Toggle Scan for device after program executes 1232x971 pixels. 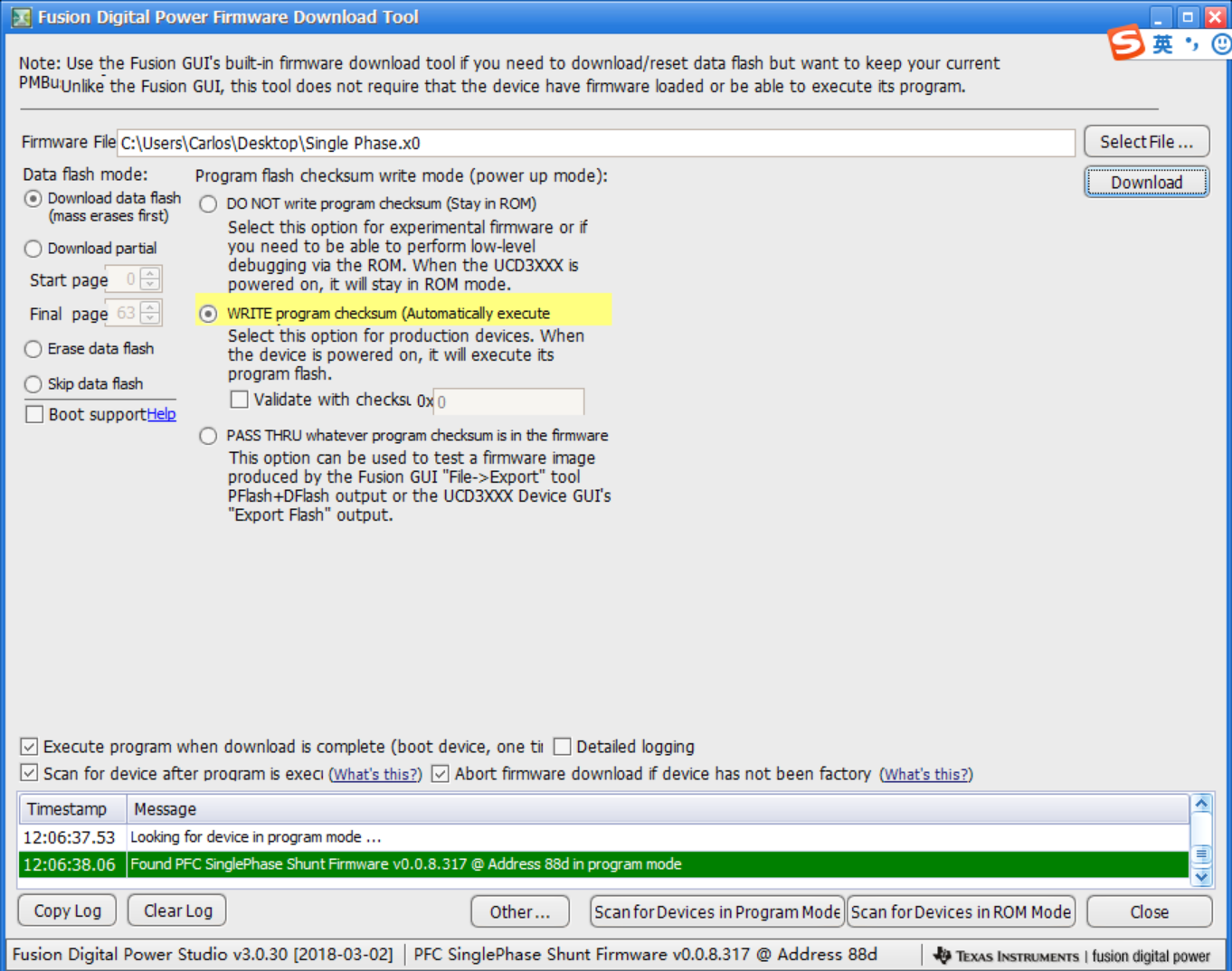tap(29, 773)
